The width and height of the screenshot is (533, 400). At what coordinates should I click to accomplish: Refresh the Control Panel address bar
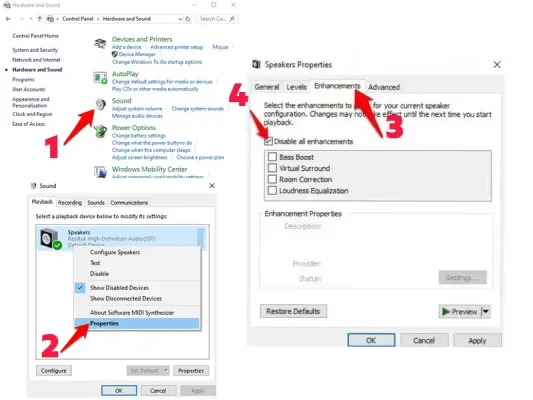188,19
